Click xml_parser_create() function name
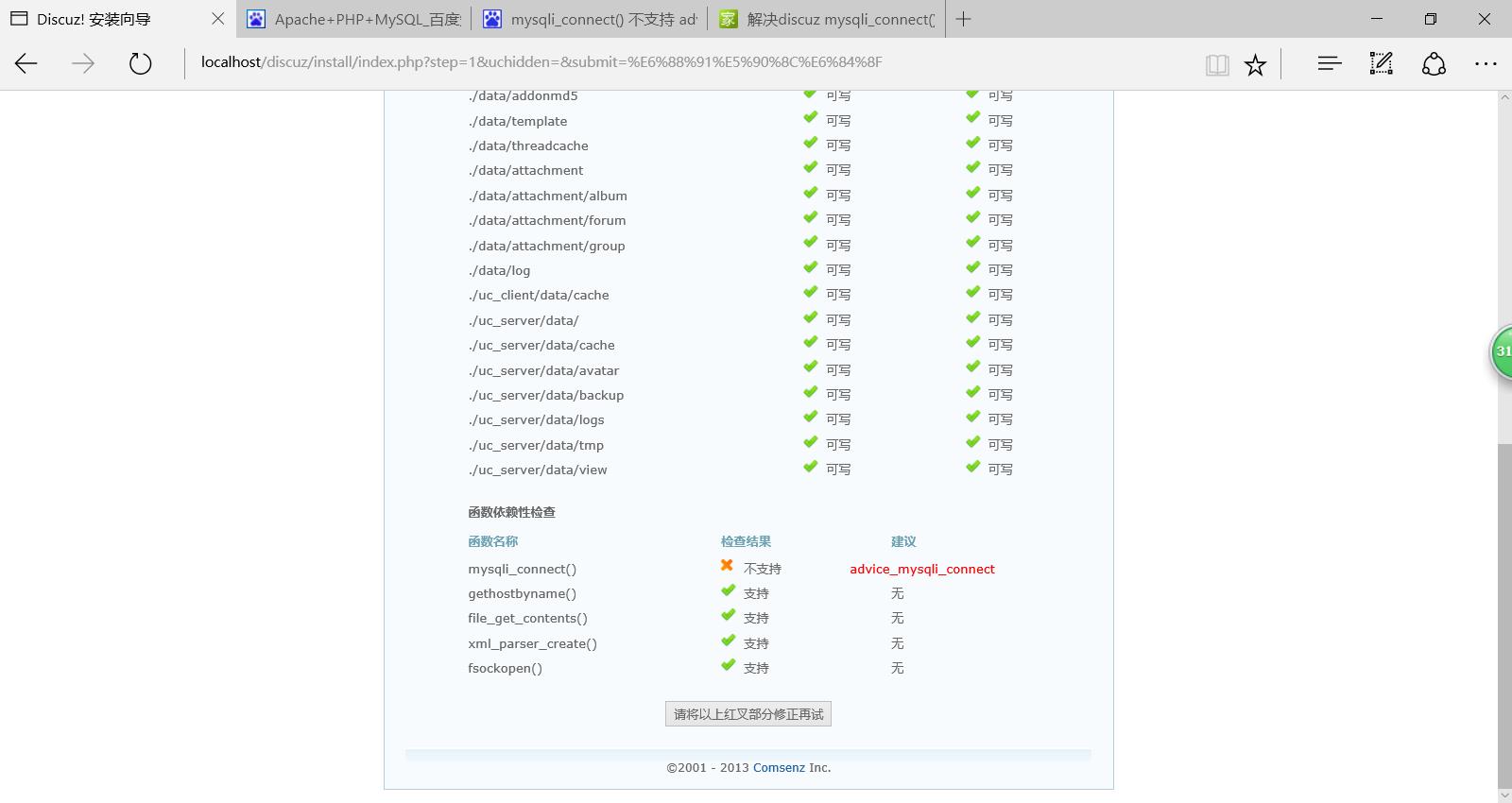 pos(532,643)
